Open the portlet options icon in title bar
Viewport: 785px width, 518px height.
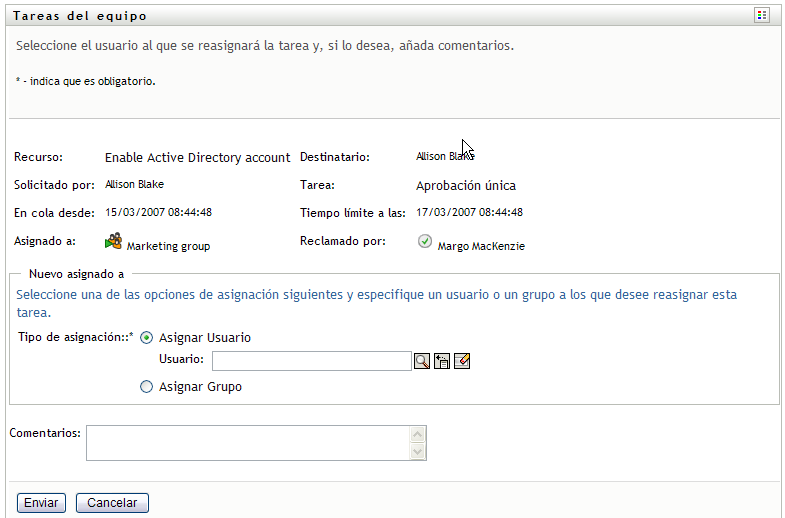(x=761, y=16)
